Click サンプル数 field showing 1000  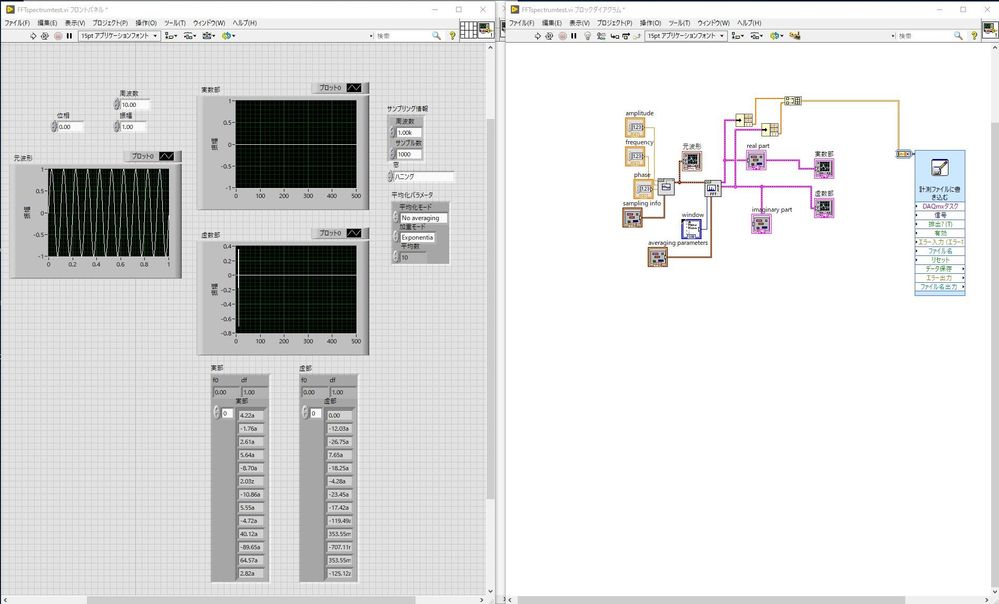[408, 154]
